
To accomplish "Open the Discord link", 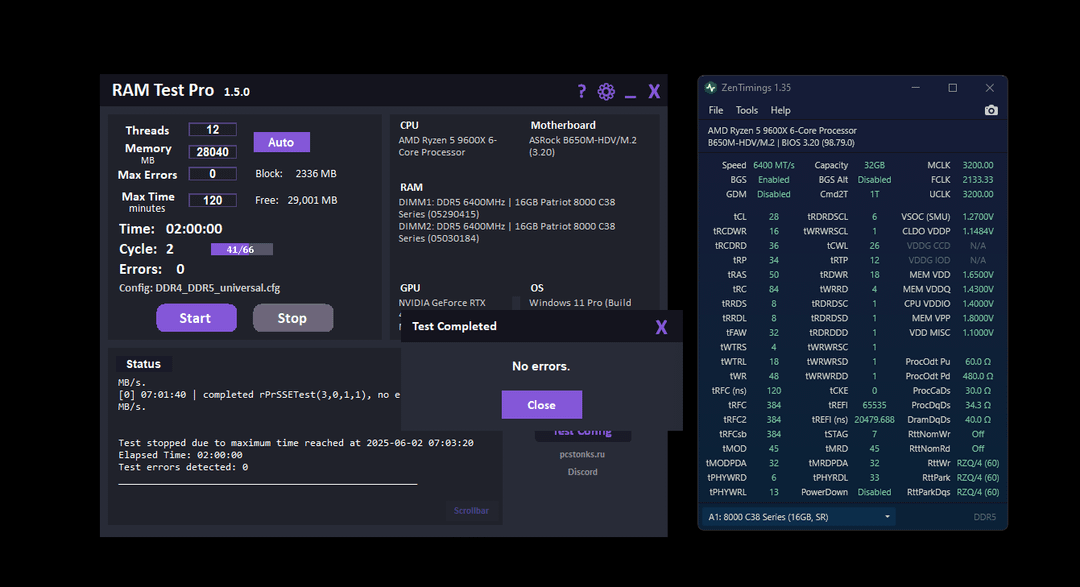I will [583, 472].
